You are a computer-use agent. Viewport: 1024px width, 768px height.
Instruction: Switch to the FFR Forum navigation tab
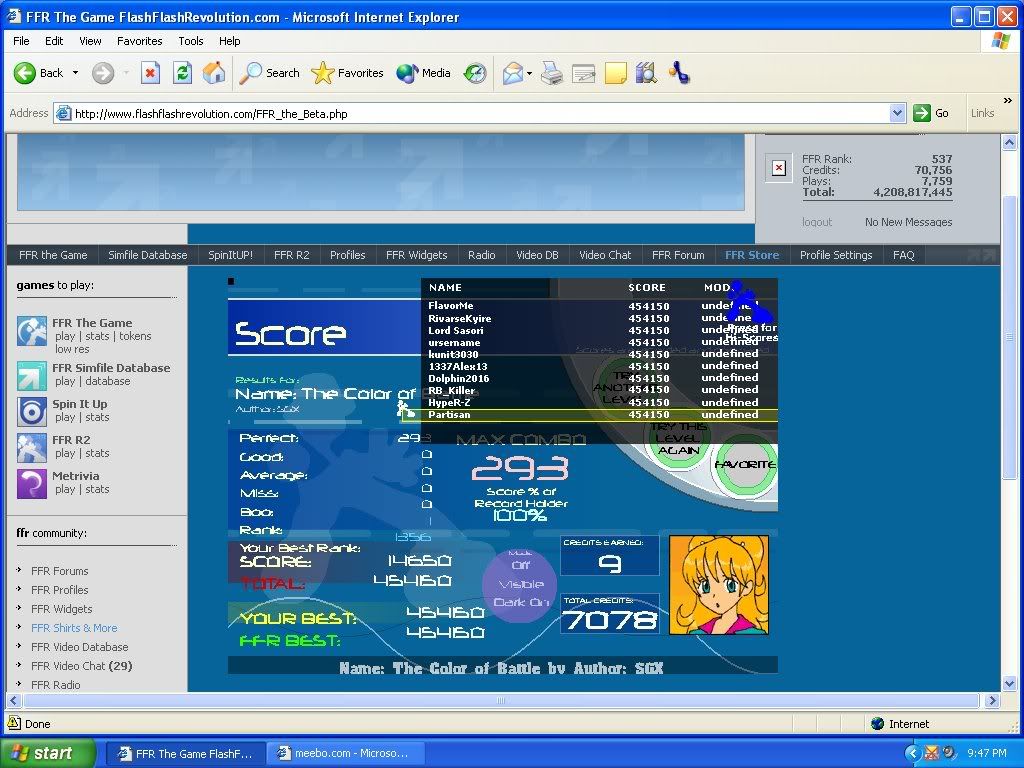[x=678, y=255]
